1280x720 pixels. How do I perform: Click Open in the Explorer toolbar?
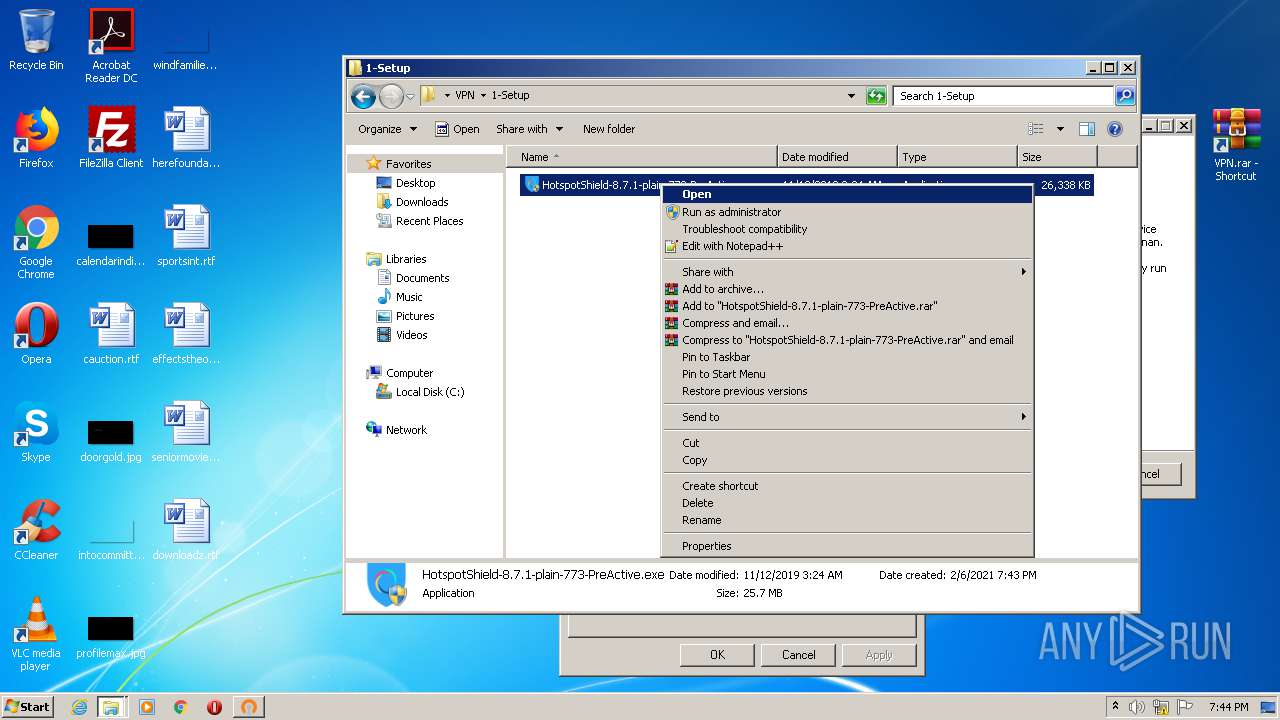click(457, 129)
